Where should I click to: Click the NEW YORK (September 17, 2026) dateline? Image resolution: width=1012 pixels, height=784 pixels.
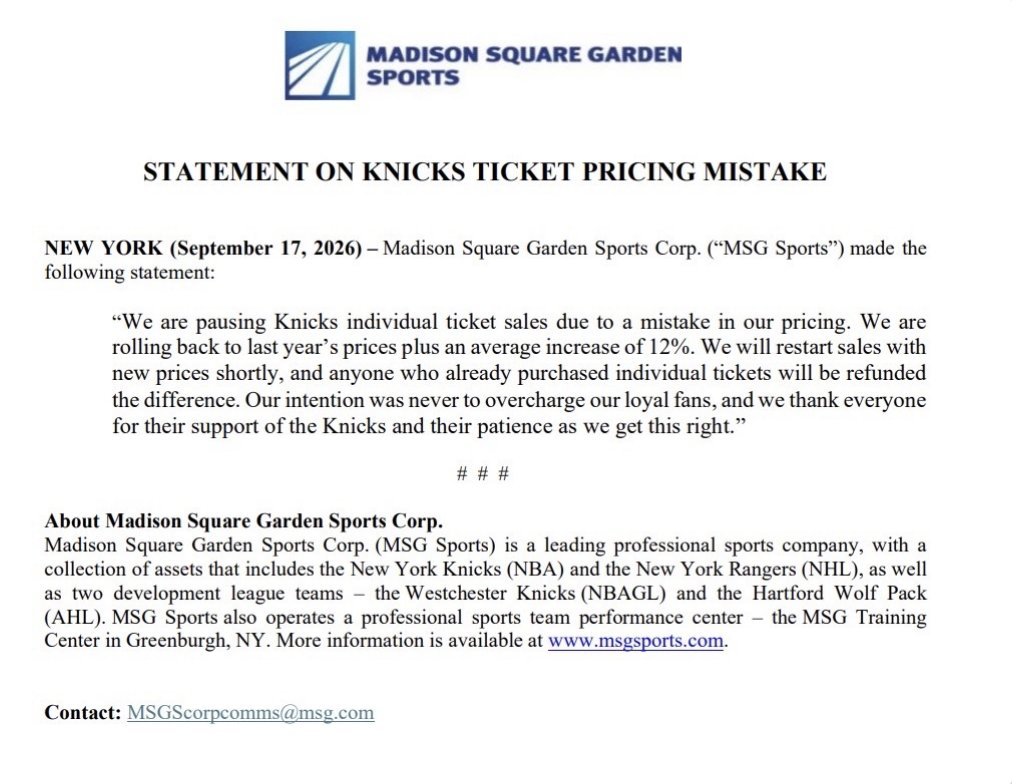point(203,248)
